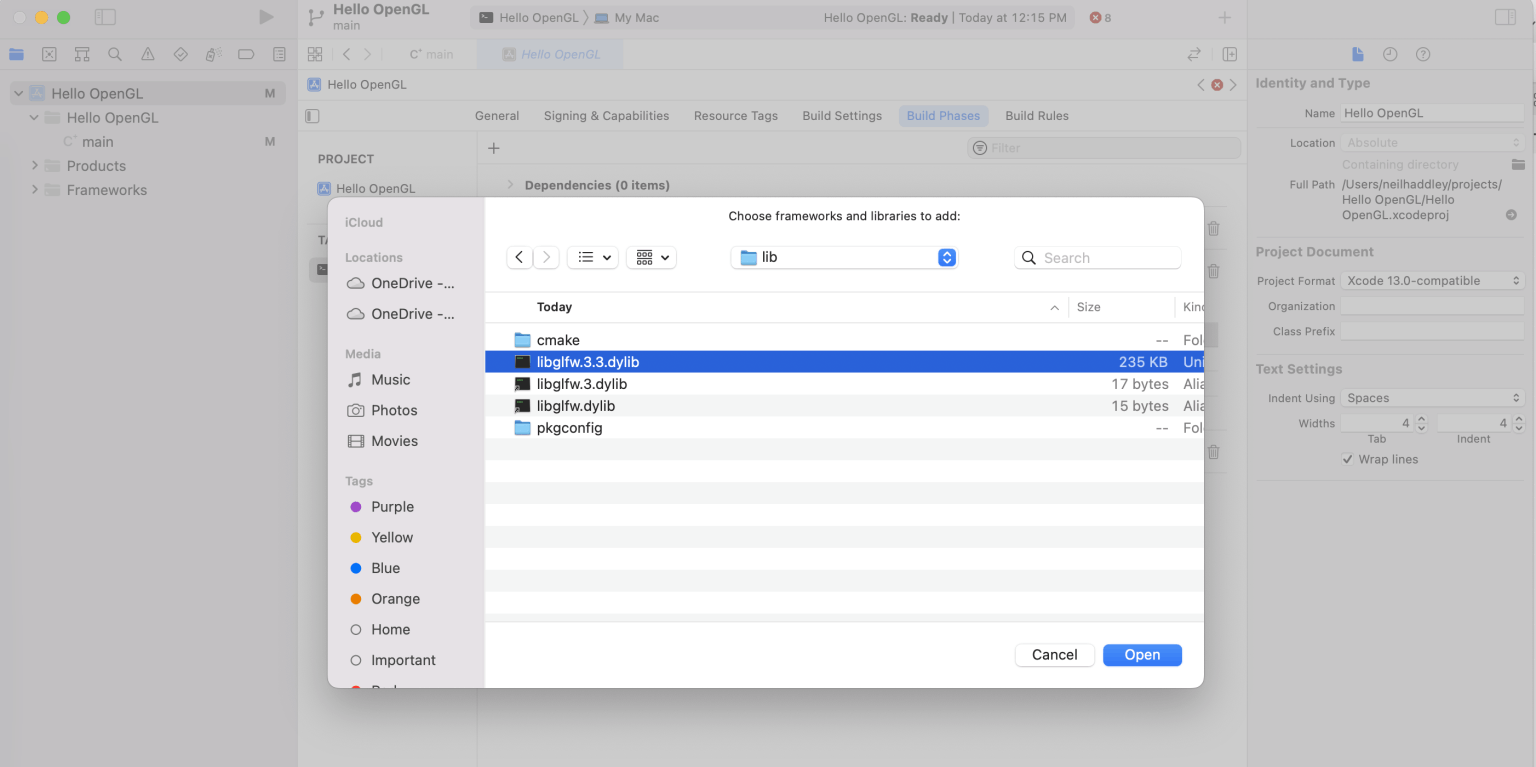Viewport: 1536px width, 767px height.
Task: Open the source control navigator icon
Action: [x=49, y=54]
